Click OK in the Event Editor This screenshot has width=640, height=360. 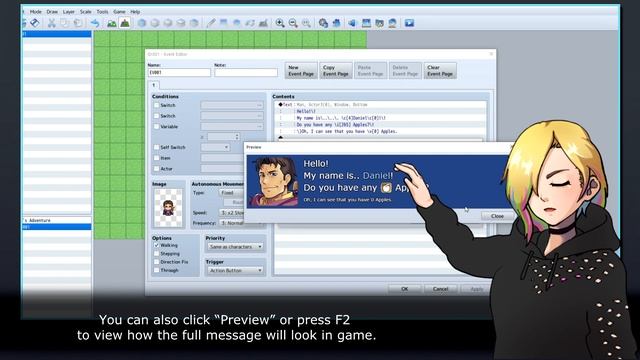click(x=404, y=289)
